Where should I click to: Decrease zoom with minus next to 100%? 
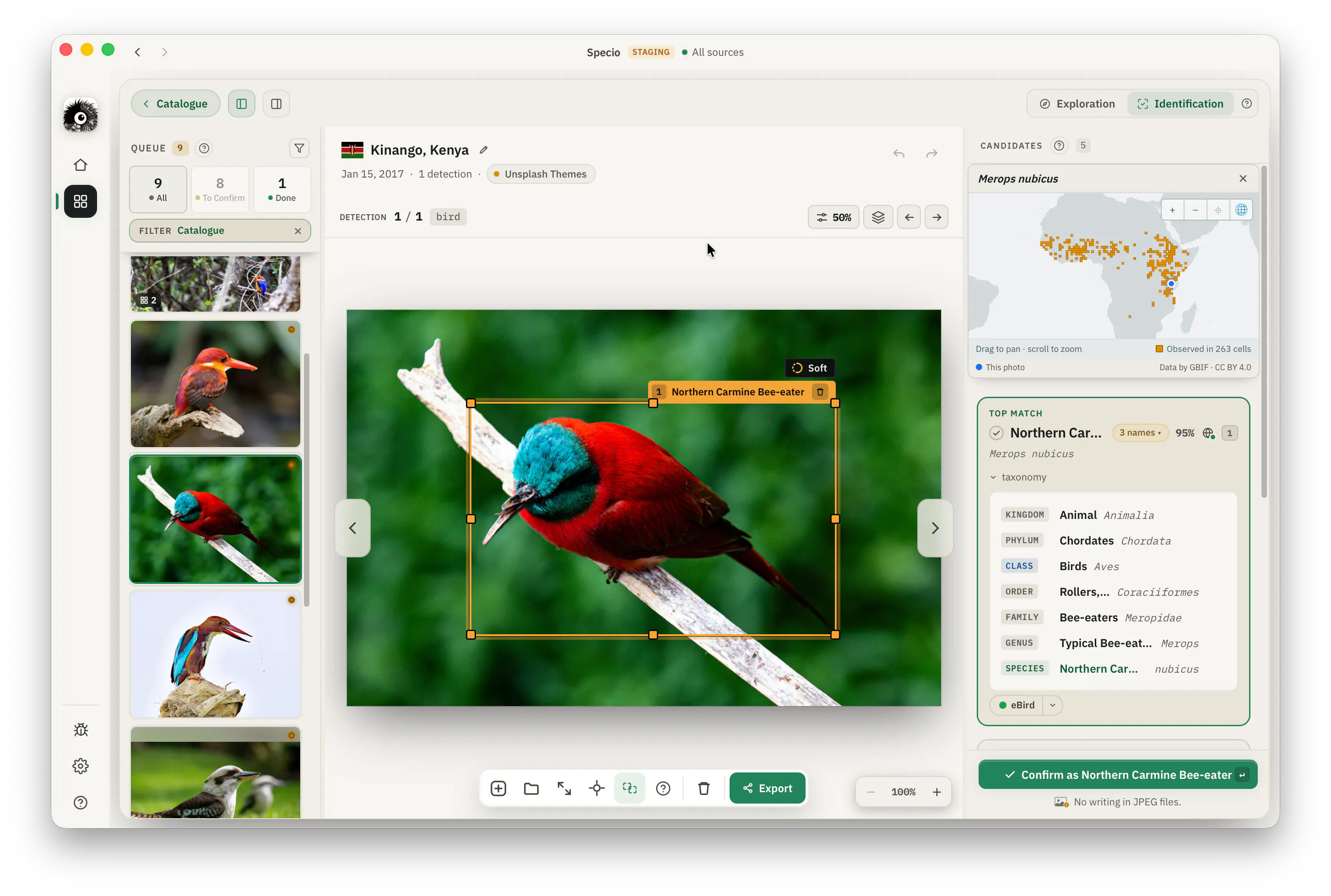pyautogui.click(x=871, y=792)
